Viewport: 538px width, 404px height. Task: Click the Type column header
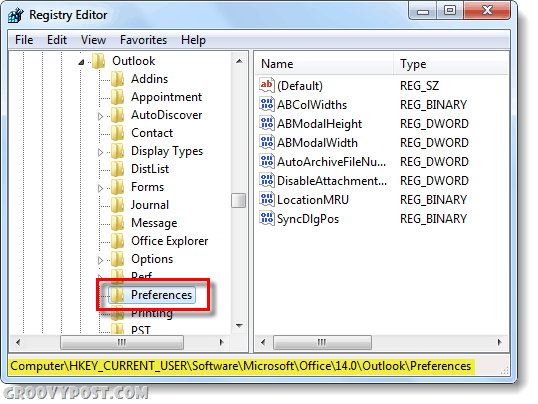coord(451,64)
